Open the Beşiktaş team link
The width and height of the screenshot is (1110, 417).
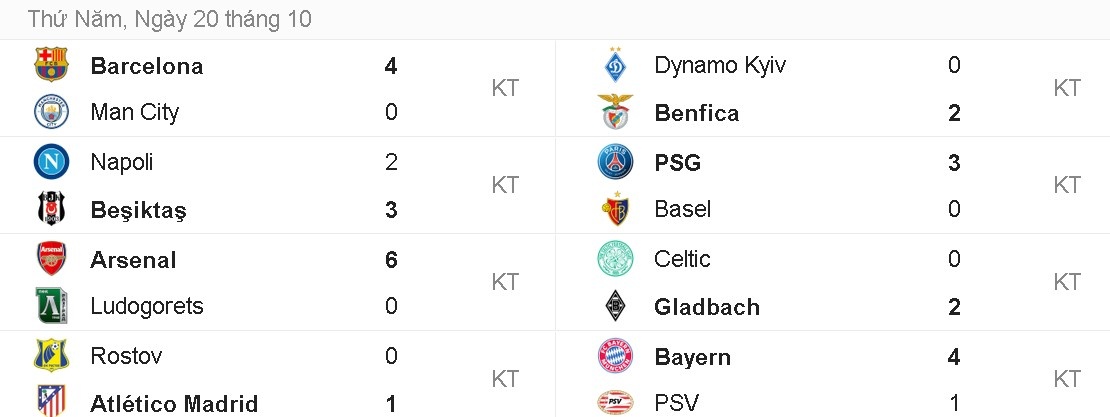138,210
